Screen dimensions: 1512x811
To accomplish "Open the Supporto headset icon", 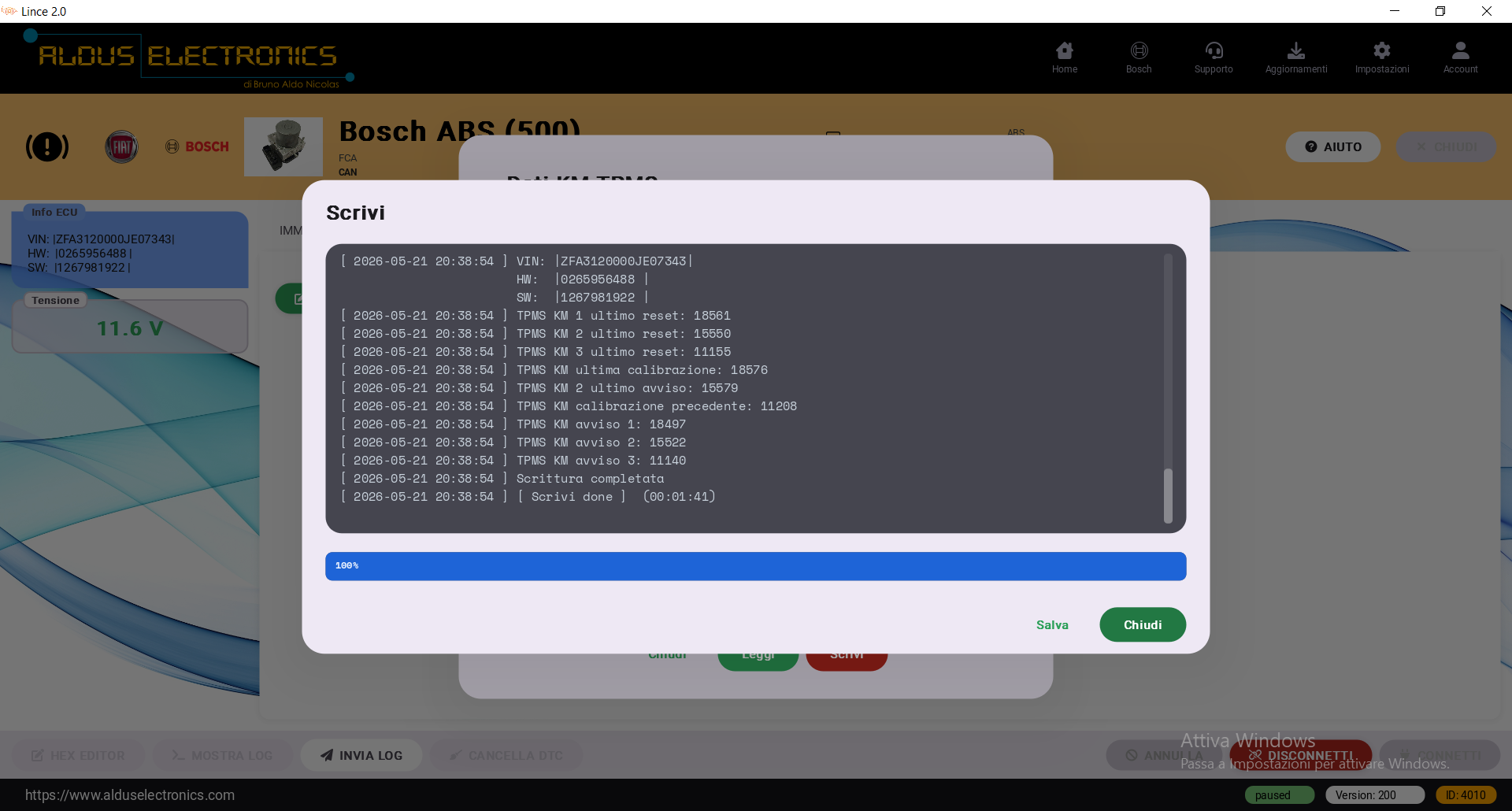I will (x=1214, y=57).
